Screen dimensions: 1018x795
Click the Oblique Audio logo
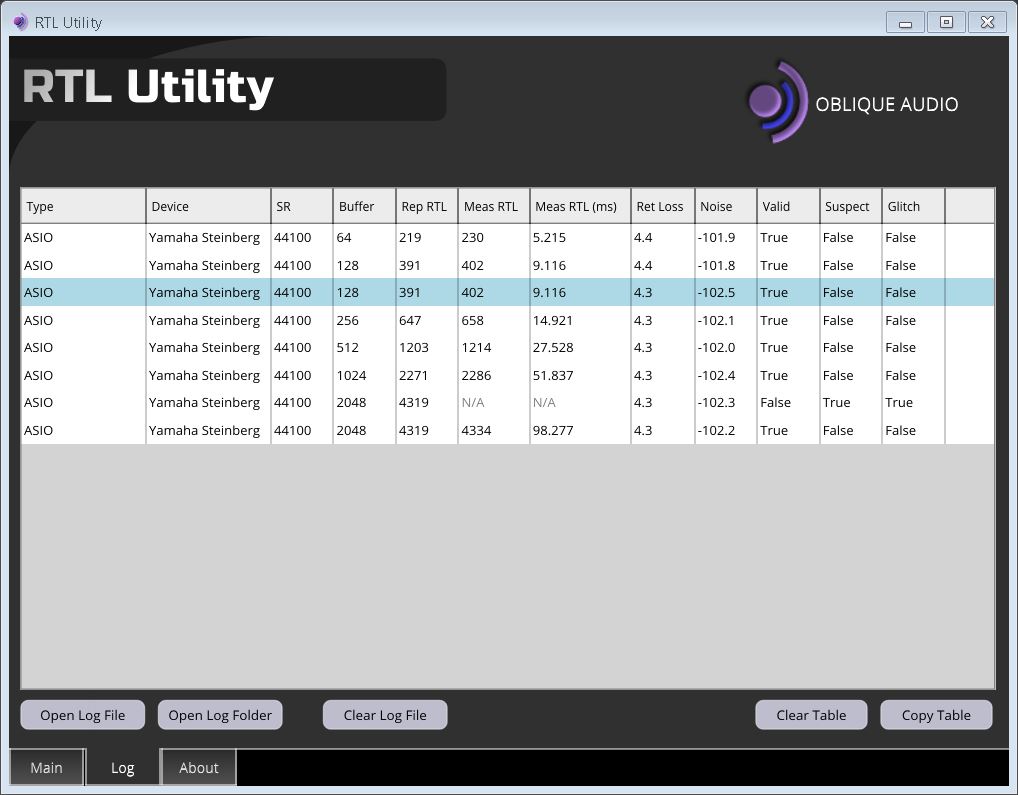pos(852,103)
